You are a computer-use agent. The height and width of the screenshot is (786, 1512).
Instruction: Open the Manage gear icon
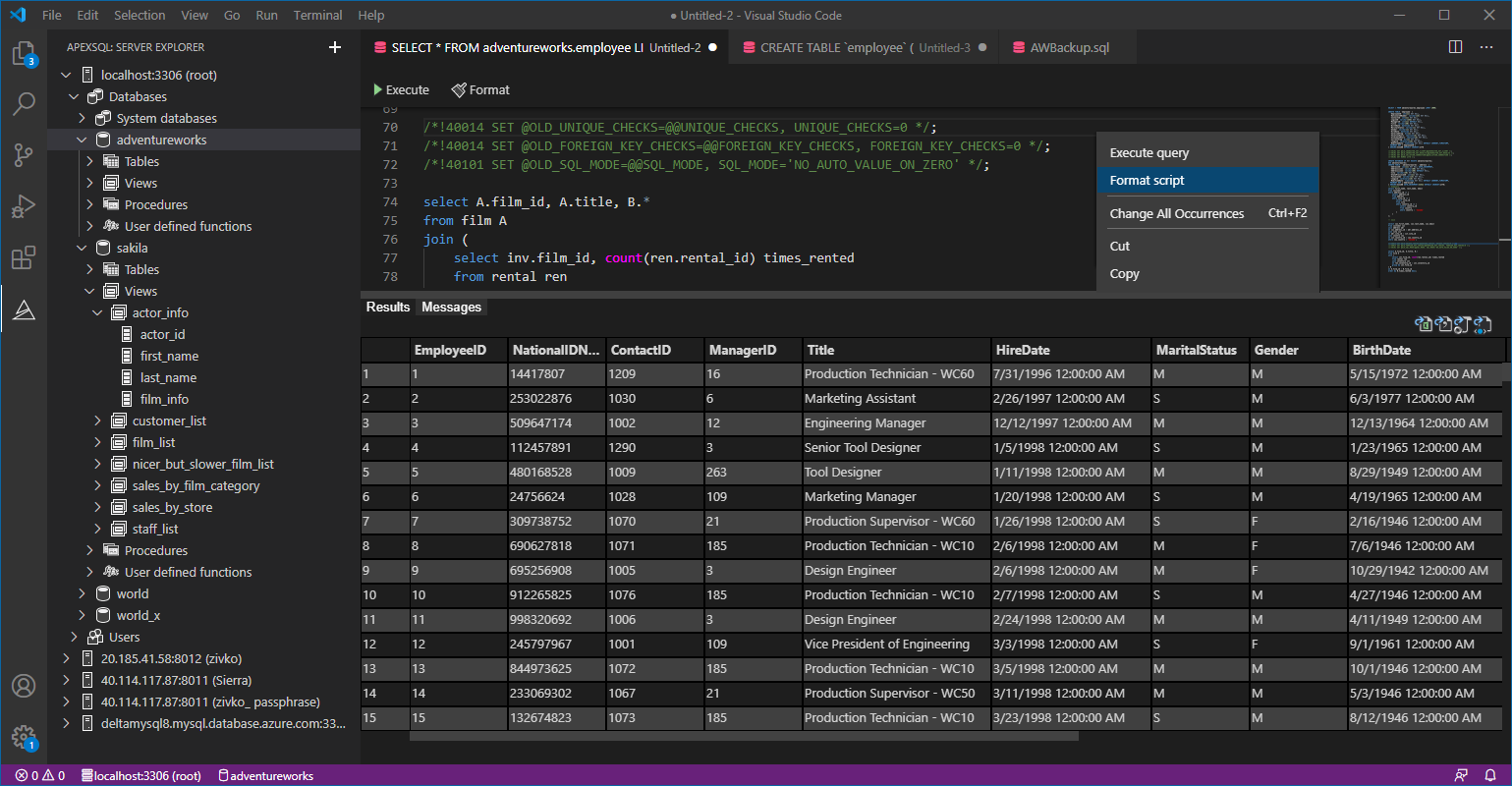[x=24, y=737]
